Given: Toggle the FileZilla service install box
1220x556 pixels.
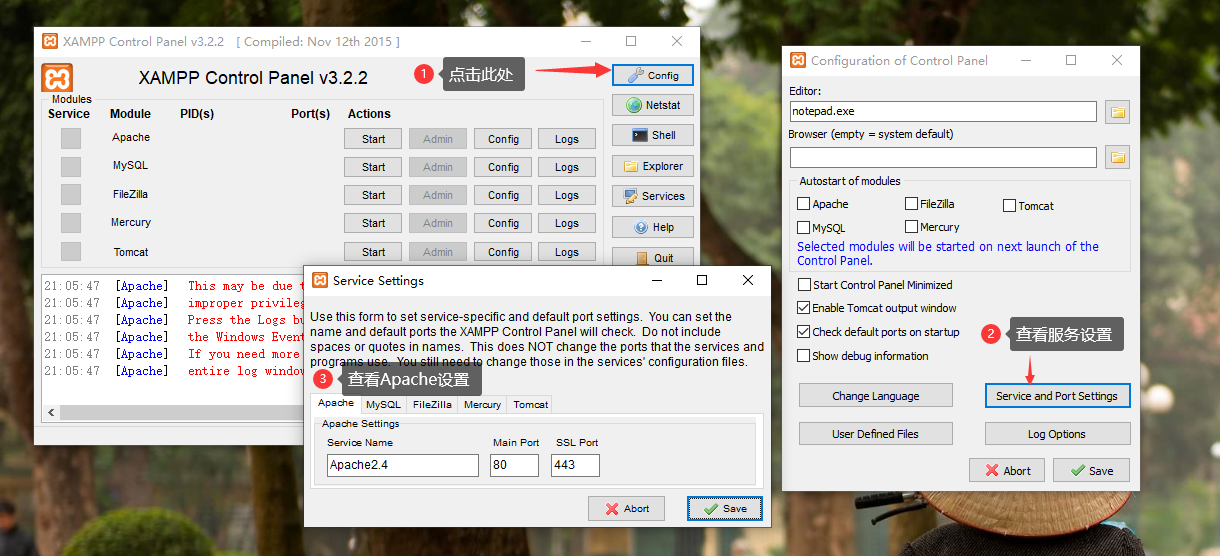Looking at the screenshot, I should pyautogui.click(x=70, y=194).
